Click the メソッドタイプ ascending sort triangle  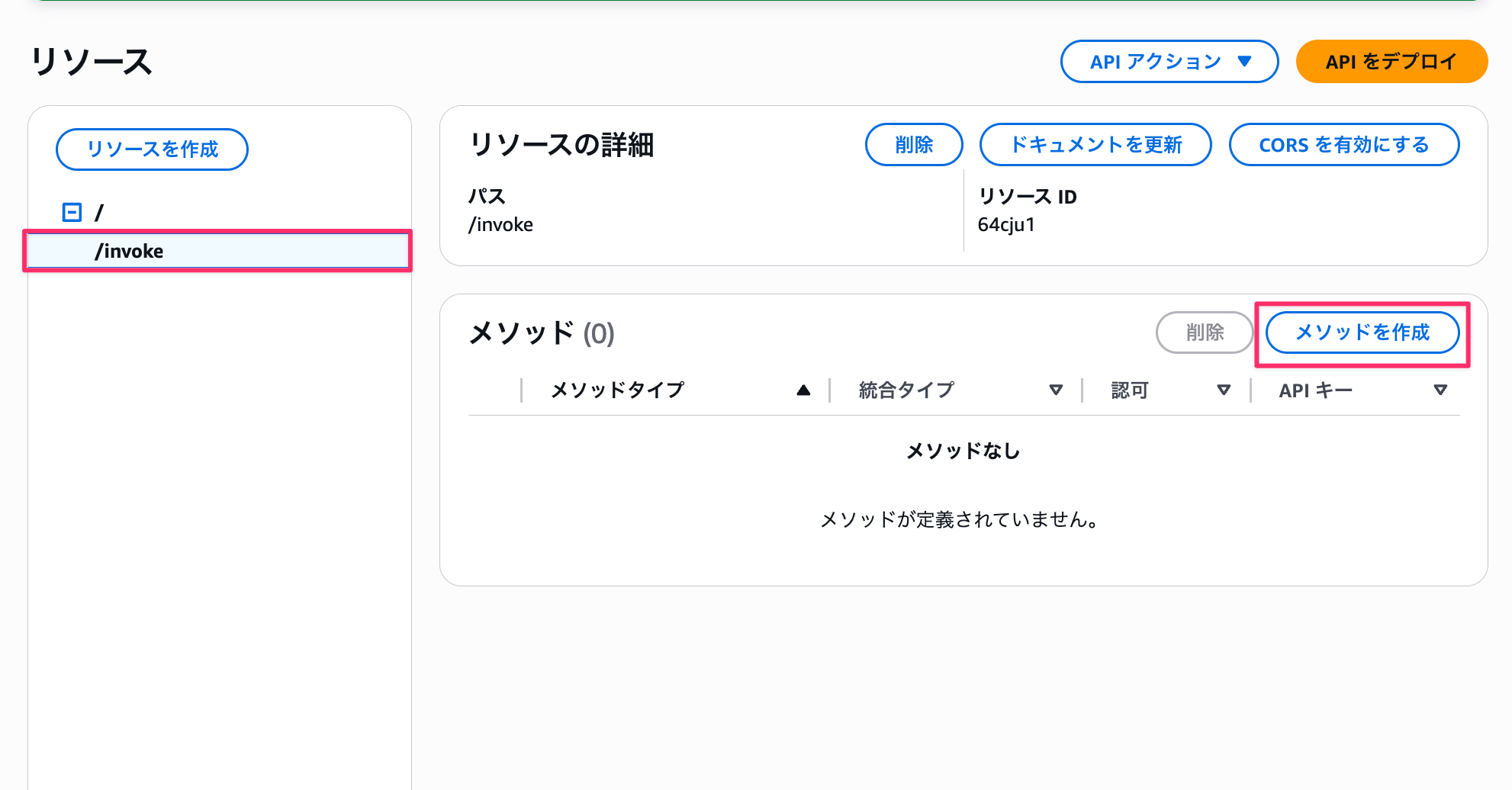(x=803, y=390)
